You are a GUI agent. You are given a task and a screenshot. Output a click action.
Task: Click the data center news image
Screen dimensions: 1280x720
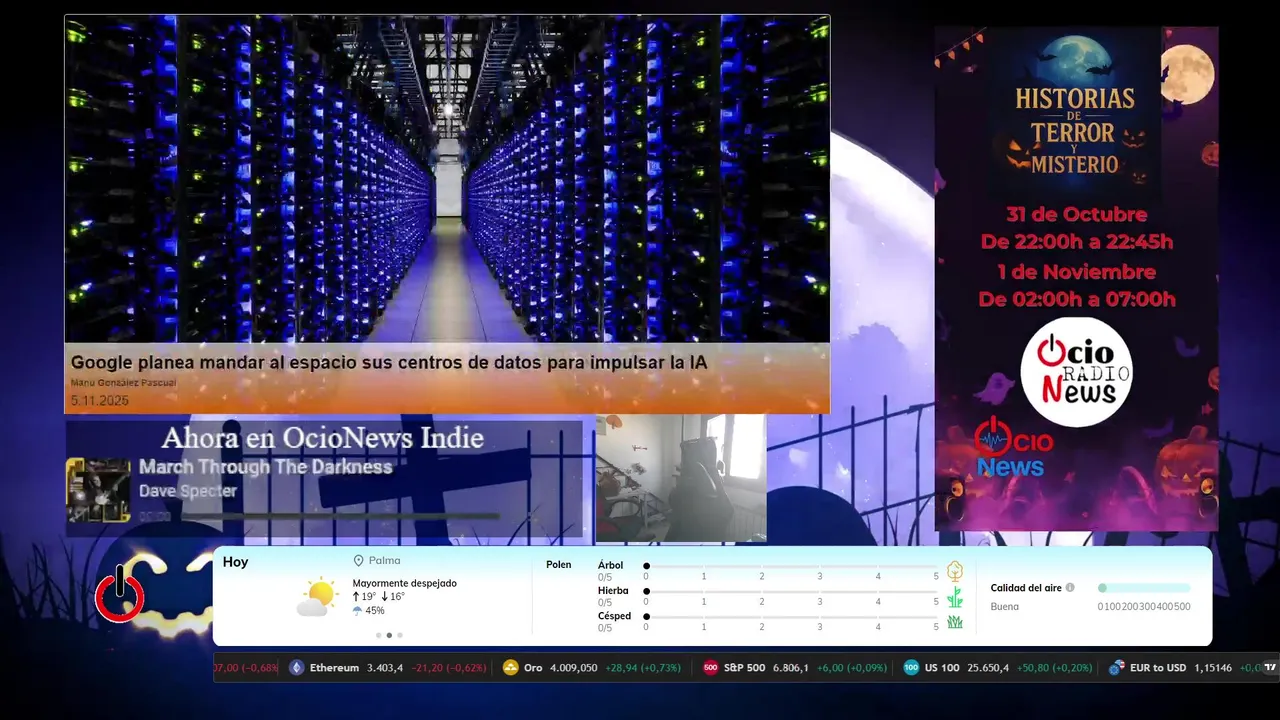pos(447,179)
